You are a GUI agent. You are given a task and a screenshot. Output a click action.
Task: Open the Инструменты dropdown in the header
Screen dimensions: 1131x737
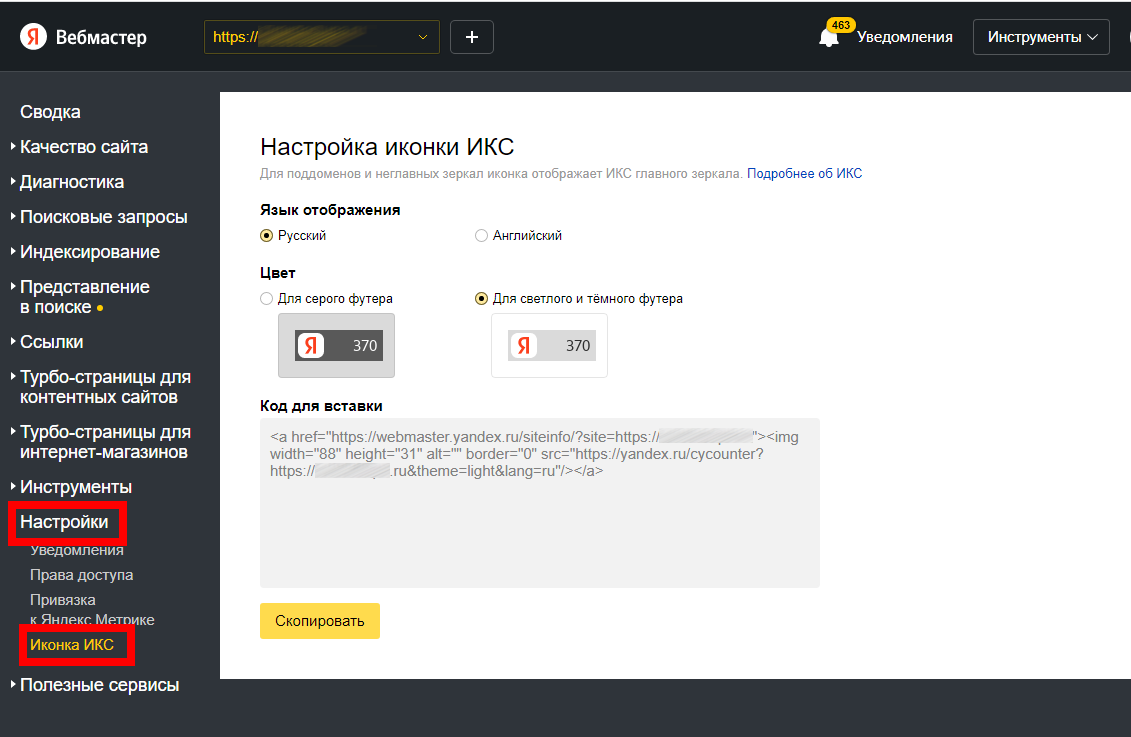pos(1041,37)
